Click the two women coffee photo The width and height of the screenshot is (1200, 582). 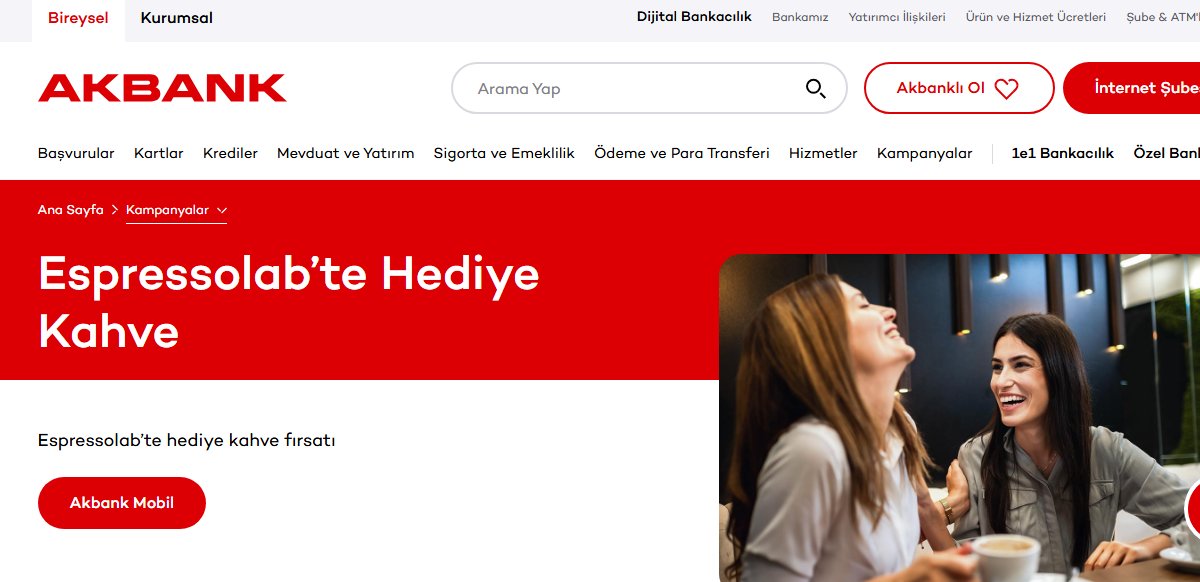point(959,418)
